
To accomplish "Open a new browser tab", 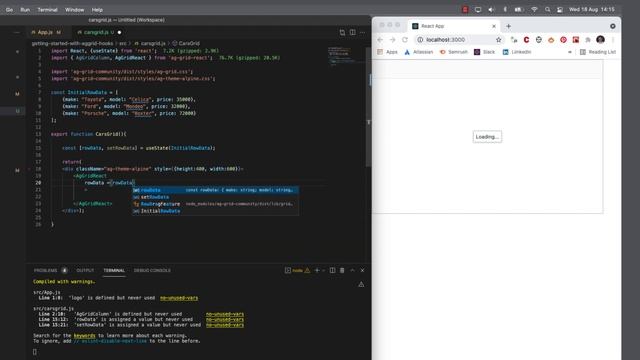I will click(x=509, y=26).
